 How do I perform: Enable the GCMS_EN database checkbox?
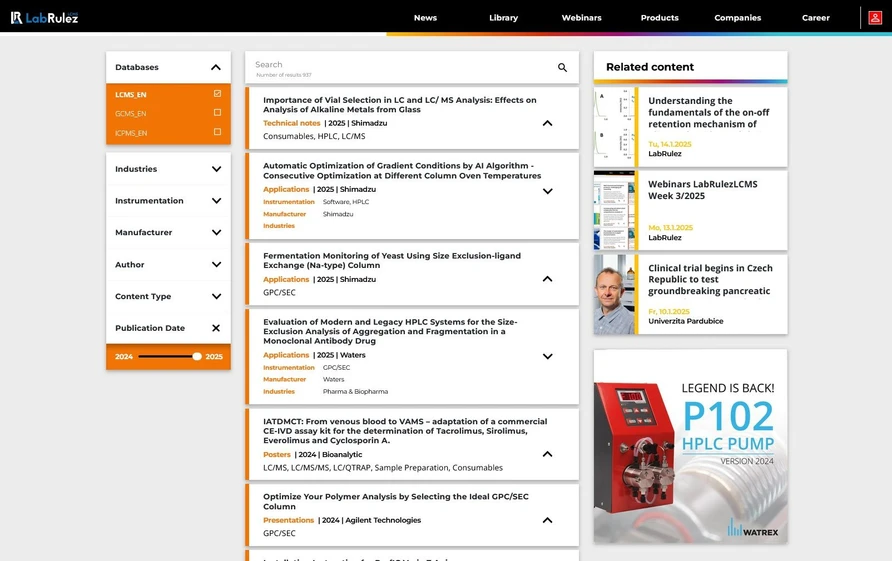[217, 113]
